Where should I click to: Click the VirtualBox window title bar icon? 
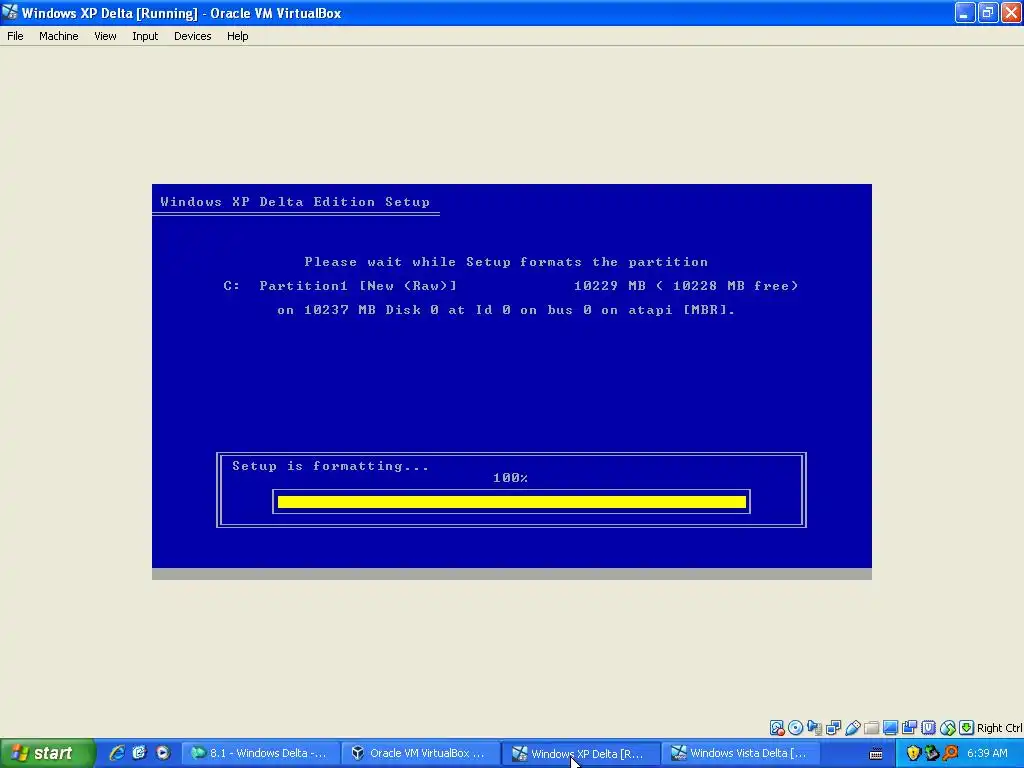coord(10,12)
